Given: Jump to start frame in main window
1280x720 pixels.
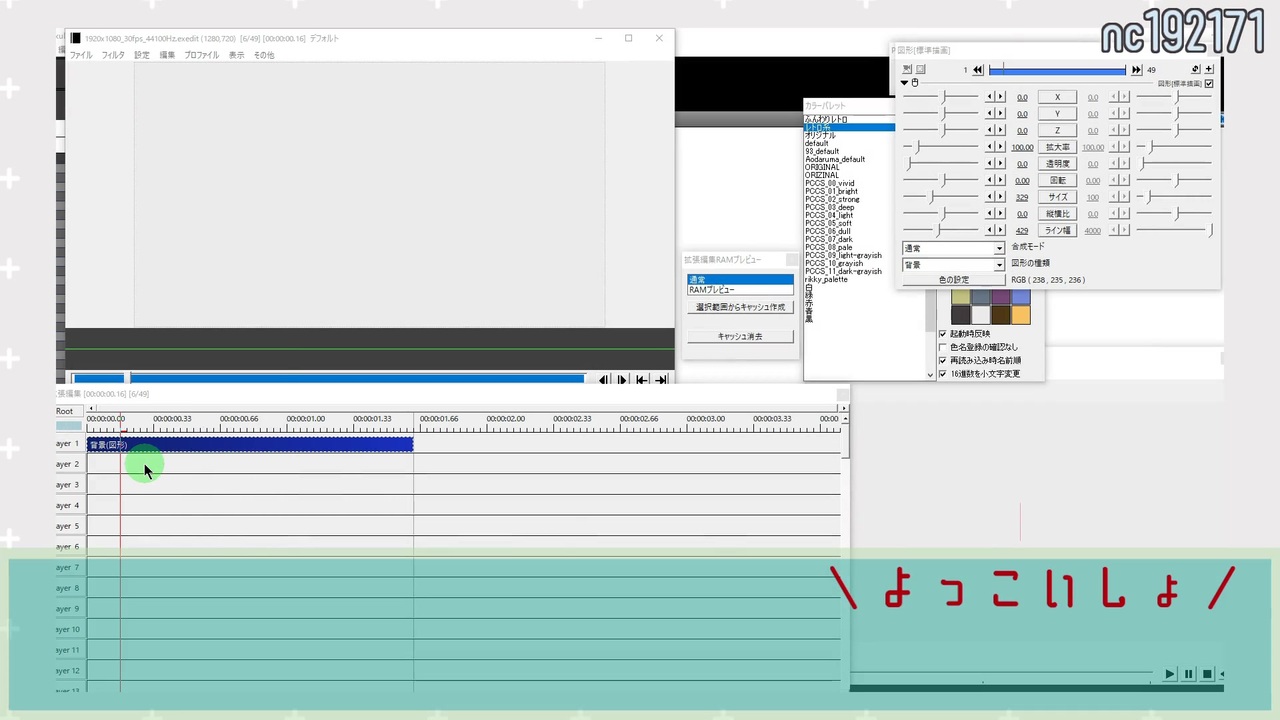Looking at the screenshot, I should pos(642,380).
